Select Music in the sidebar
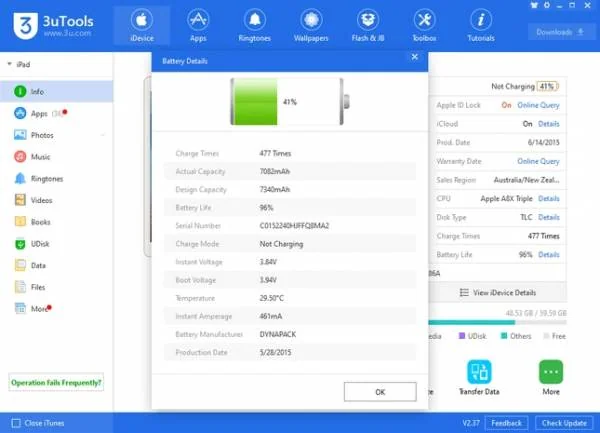Screen dimensions: 600x433 pos(57,157)
